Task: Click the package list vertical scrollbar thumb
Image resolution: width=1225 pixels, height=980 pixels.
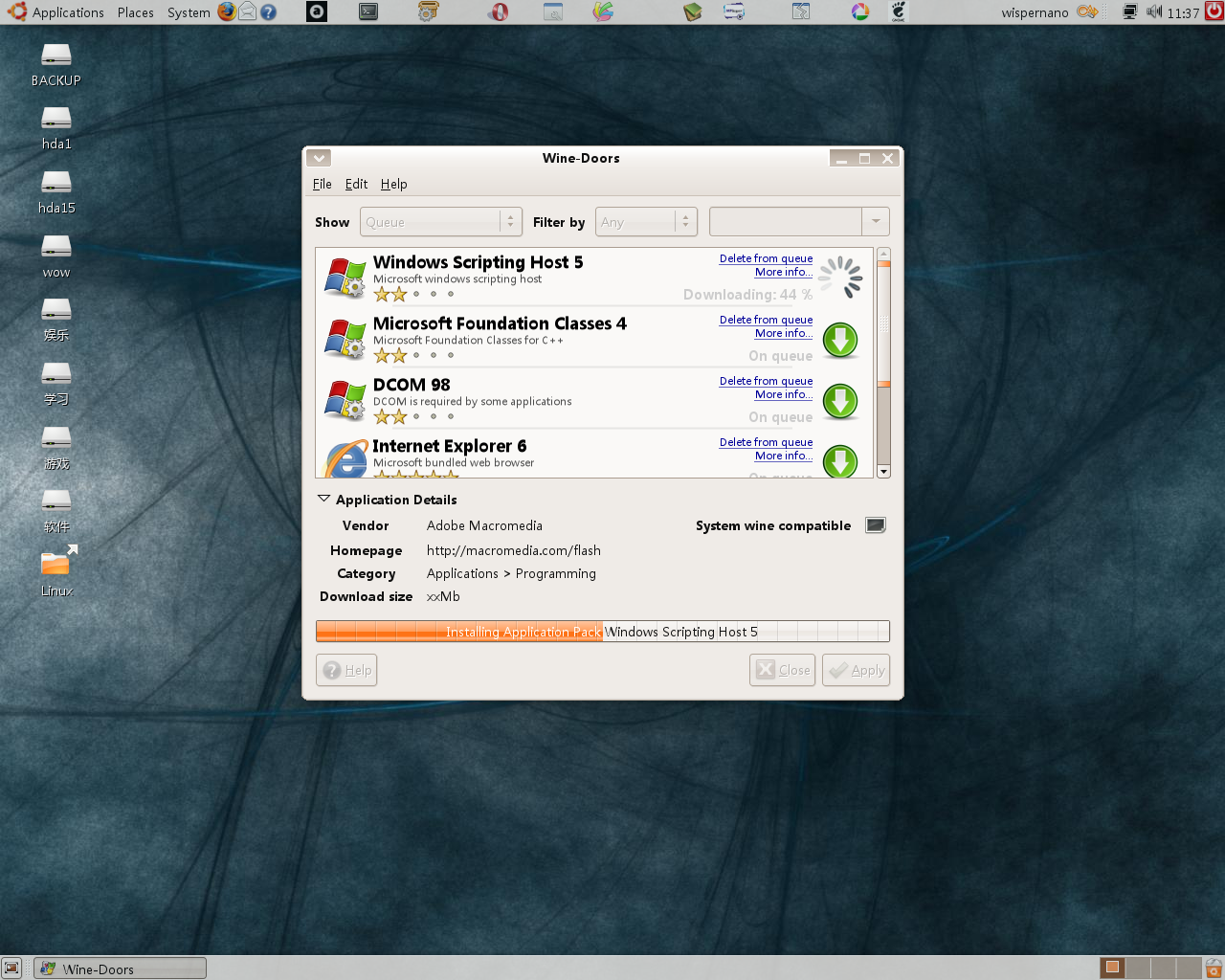Action: [883, 325]
